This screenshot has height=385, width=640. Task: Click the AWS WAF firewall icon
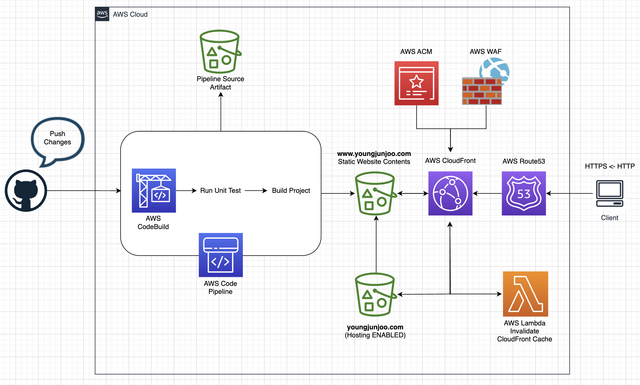[x=485, y=82]
